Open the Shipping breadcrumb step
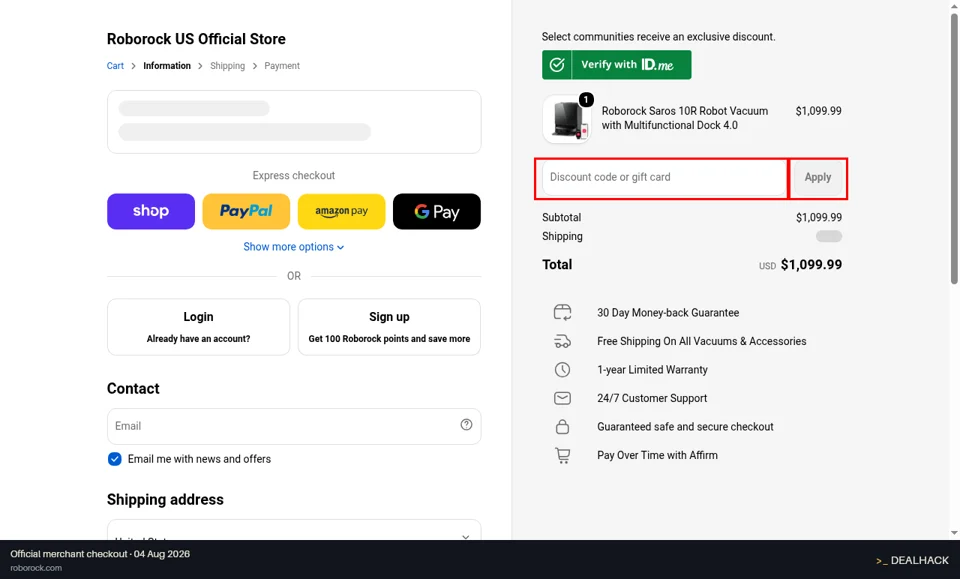This screenshot has width=960, height=579. [x=227, y=65]
